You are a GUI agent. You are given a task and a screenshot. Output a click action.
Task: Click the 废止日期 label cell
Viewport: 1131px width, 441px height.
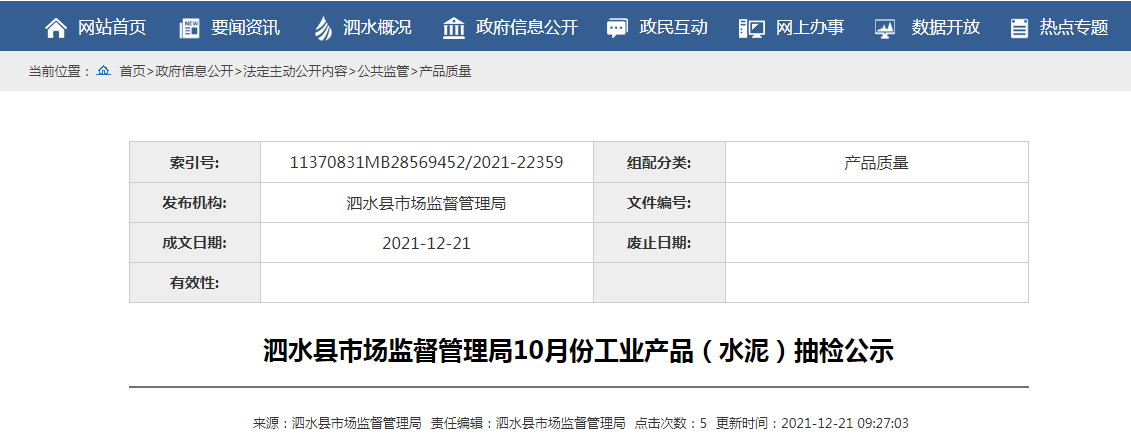pyautogui.click(x=659, y=243)
